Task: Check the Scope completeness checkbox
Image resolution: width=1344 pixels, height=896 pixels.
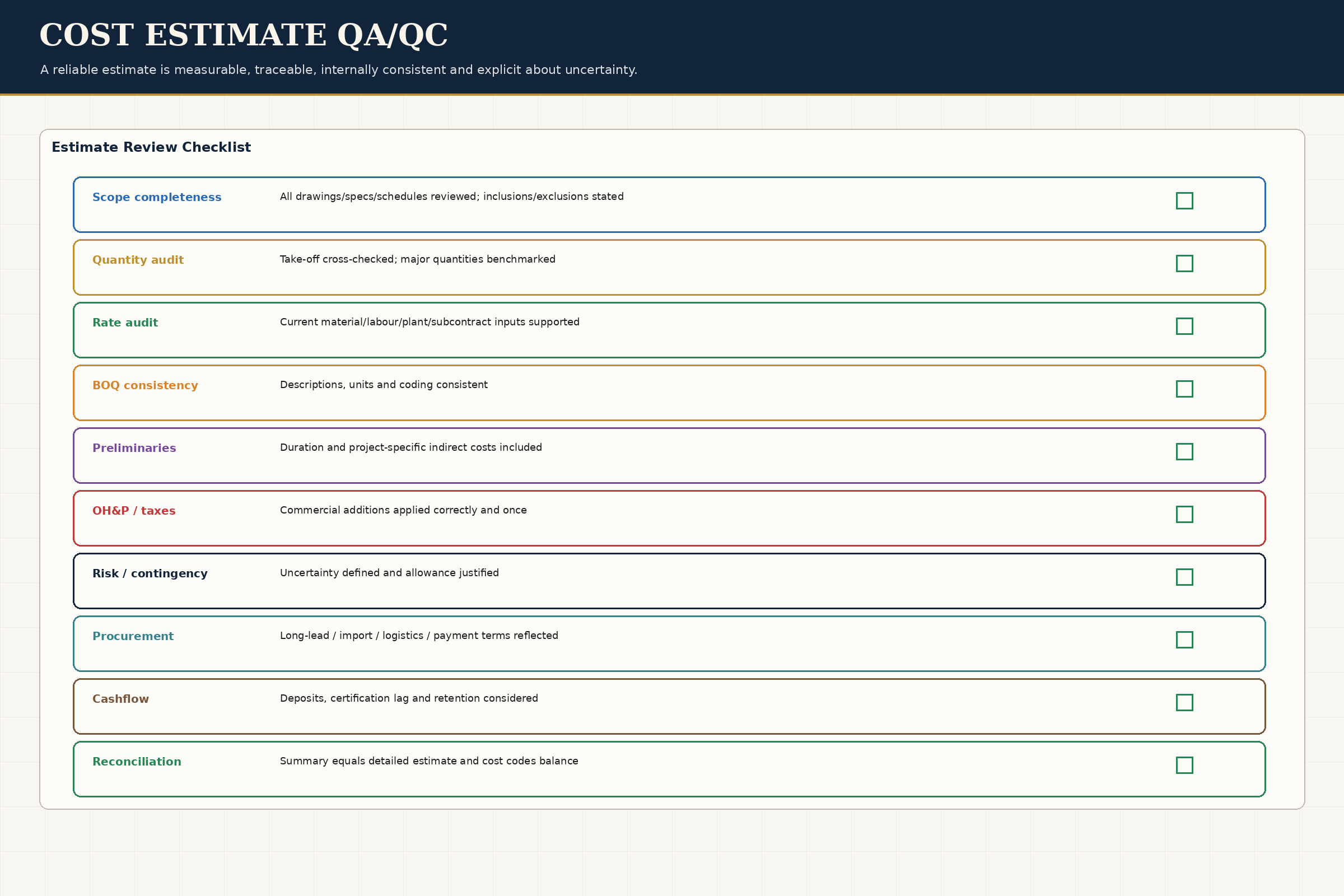Action: point(1184,200)
